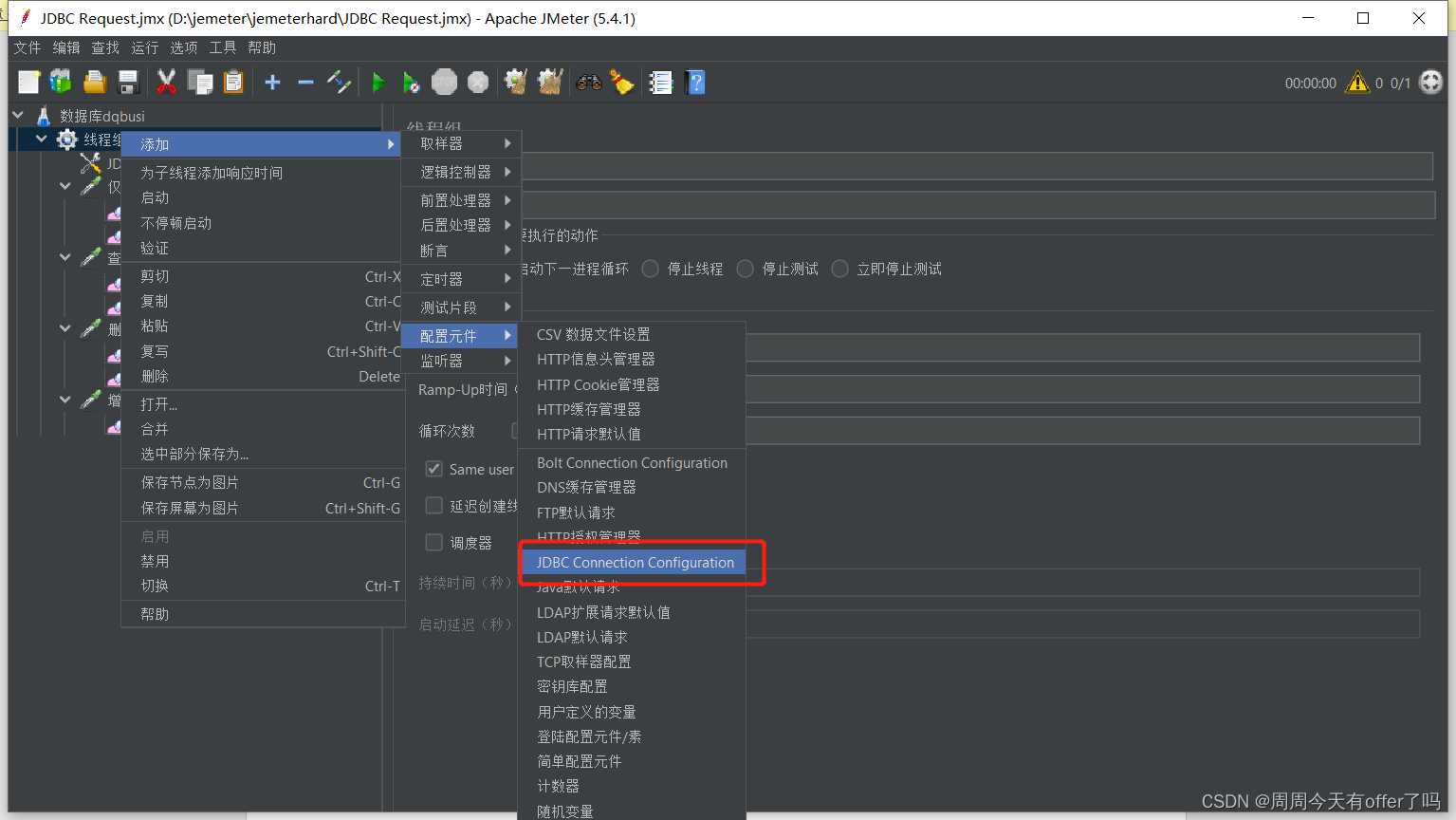The height and width of the screenshot is (820, 1456).
Task: Enable the 调度器 checkbox
Action: tap(433, 543)
